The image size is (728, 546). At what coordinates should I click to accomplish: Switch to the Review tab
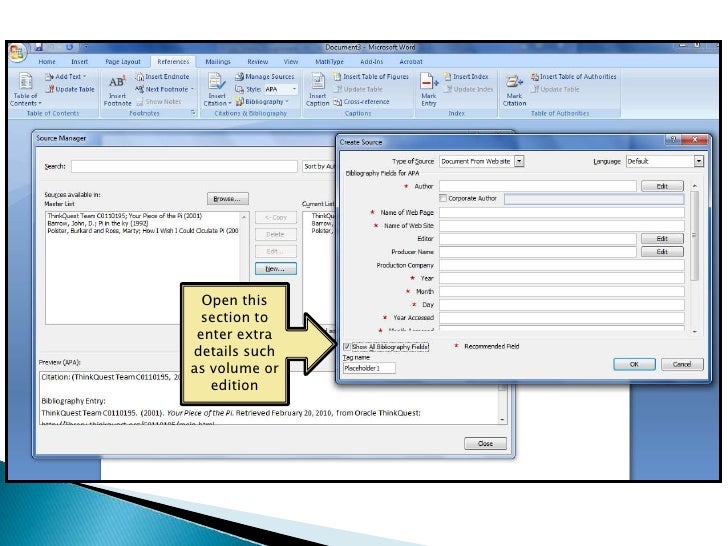258,62
